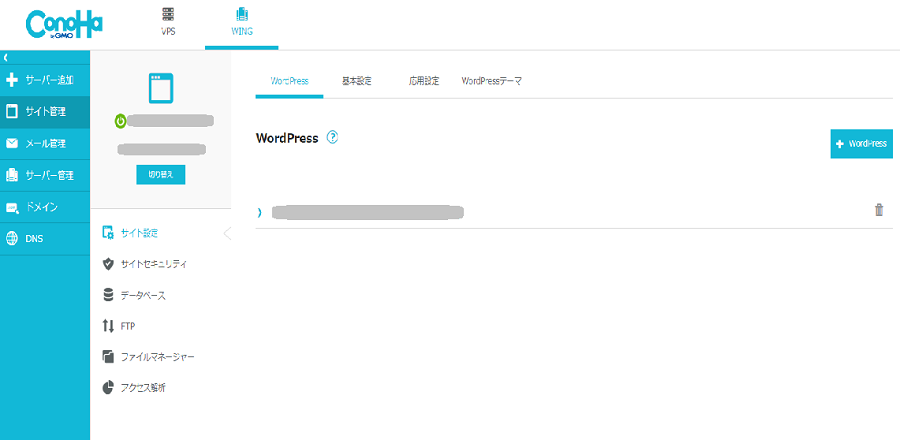Screen dimensions: 900x440
Task: Click the ドメイン icon
Action: tap(12, 207)
